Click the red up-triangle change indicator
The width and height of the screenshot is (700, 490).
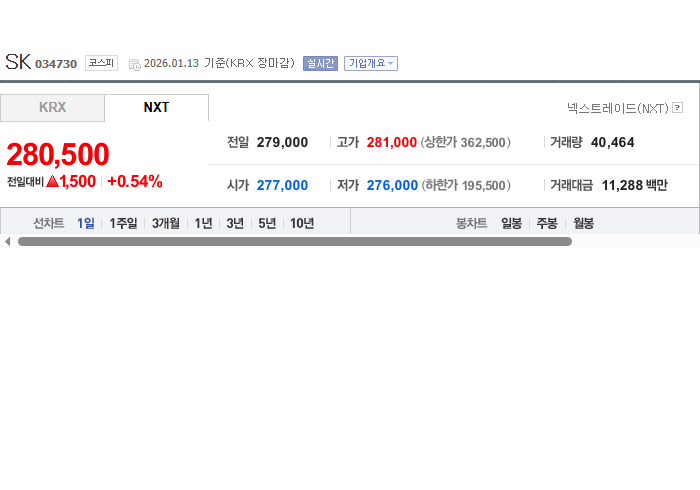[x=52, y=181]
